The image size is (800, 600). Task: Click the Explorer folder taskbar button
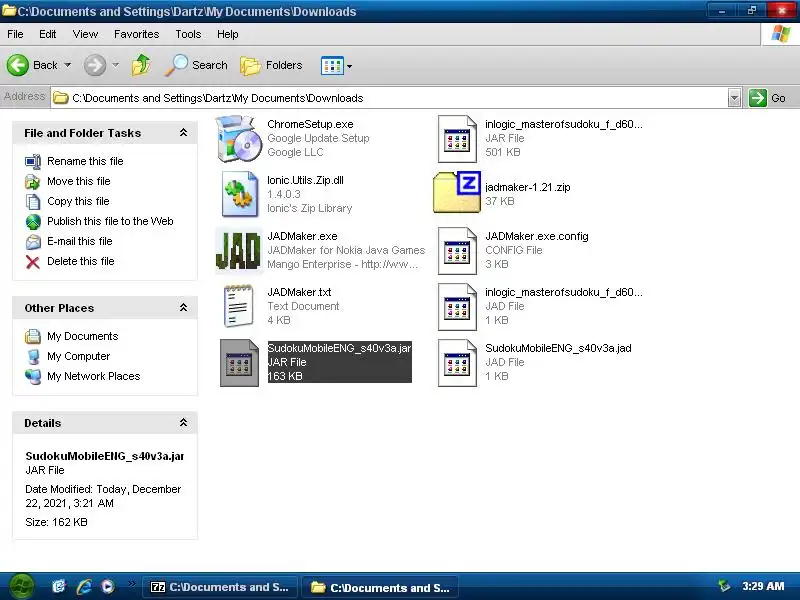click(x=380, y=588)
